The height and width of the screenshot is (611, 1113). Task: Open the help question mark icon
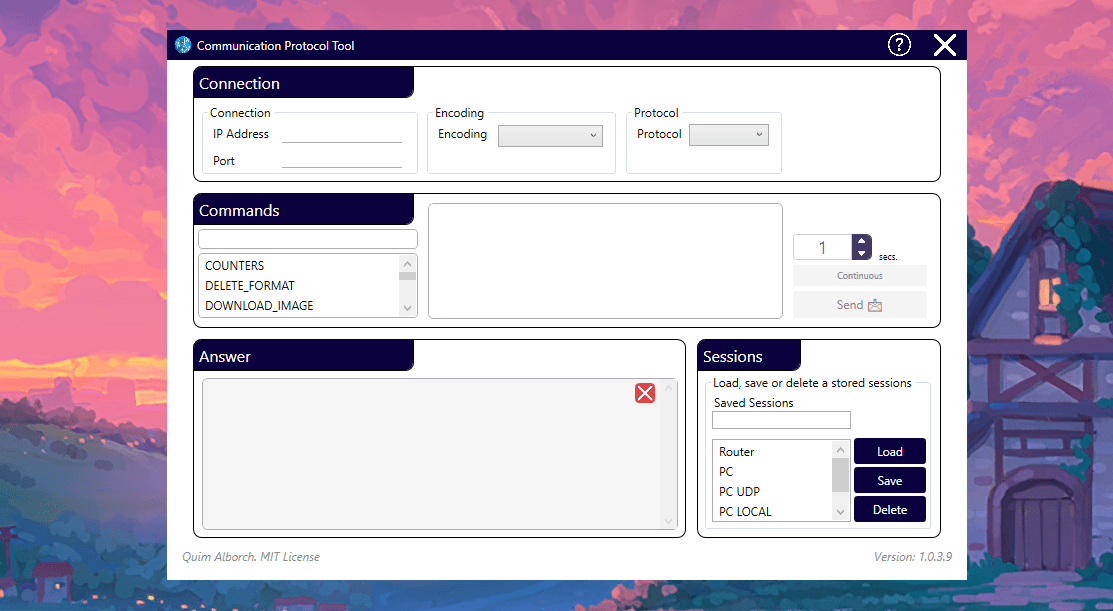[x=899, y=45]
